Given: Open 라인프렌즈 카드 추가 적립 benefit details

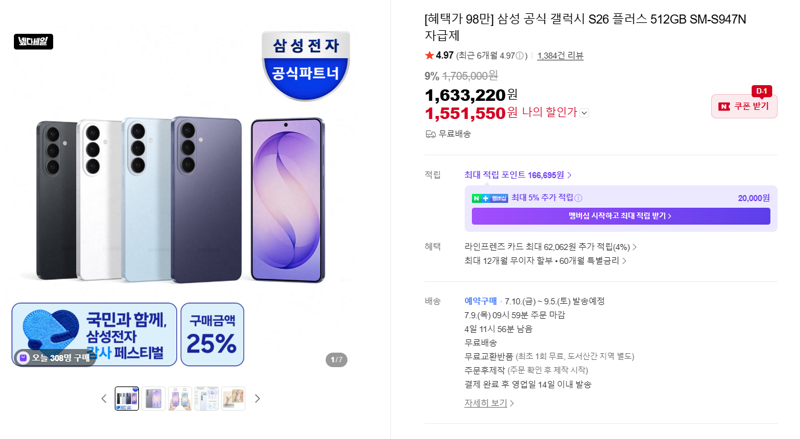Looking at the screenshot, I should point(550,247).
